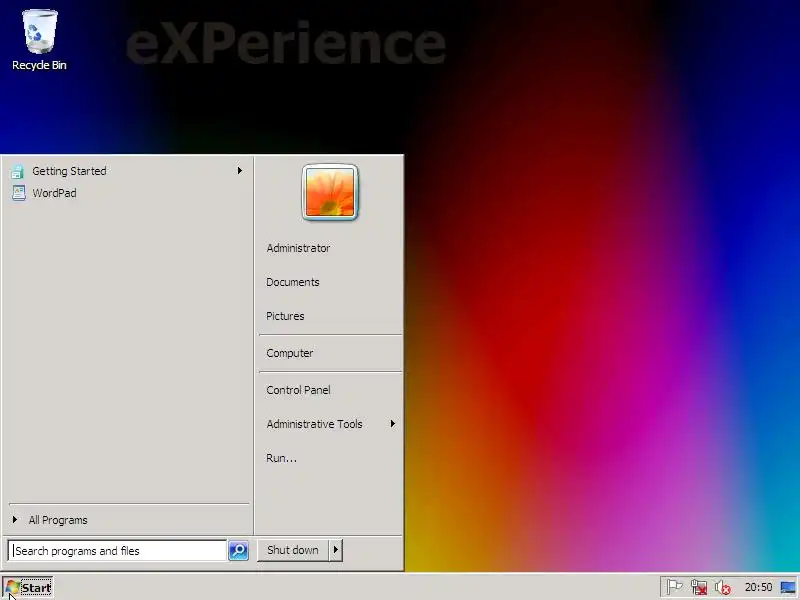The width and height of the screenshot is (800, 600).
Task: Click the 20:50 taskbar clock
Action: pos(758,587)
